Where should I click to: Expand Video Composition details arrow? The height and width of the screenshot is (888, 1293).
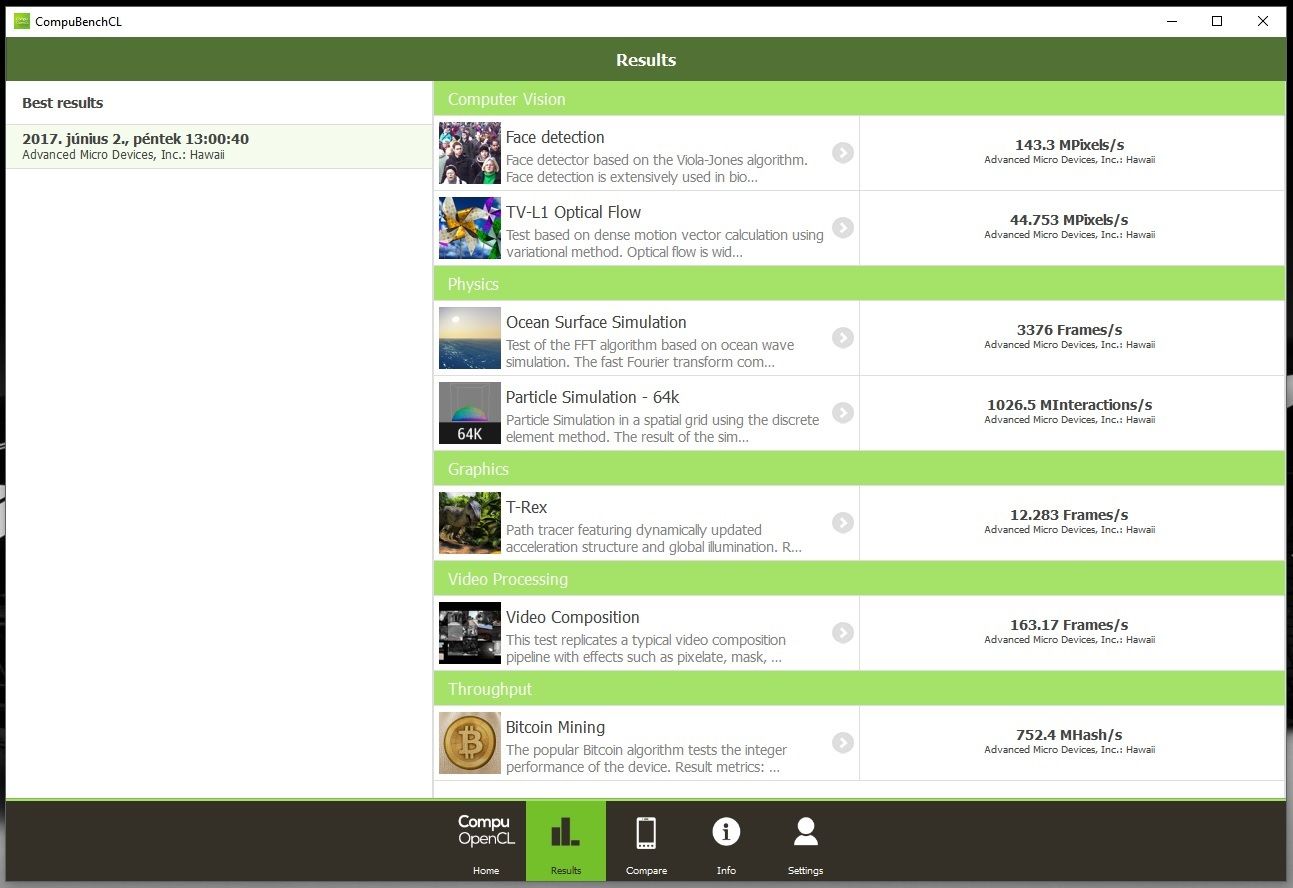tap(843, 633)
